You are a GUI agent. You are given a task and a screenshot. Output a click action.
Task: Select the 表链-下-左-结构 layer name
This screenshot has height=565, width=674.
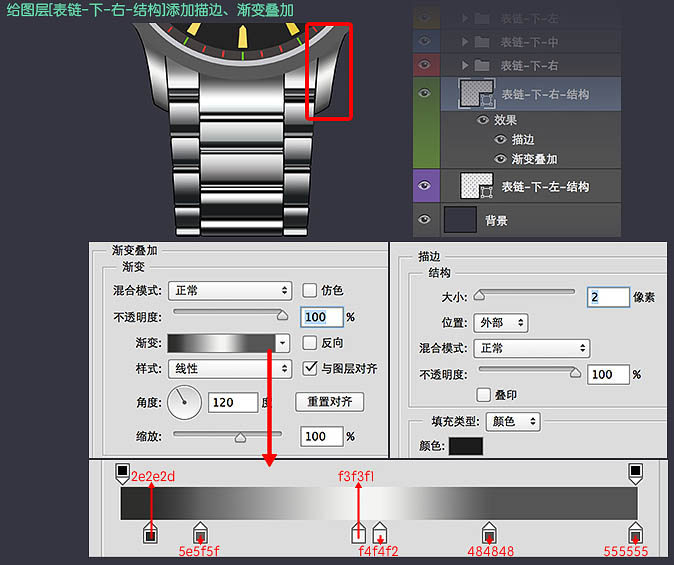(x=545, y=187)
